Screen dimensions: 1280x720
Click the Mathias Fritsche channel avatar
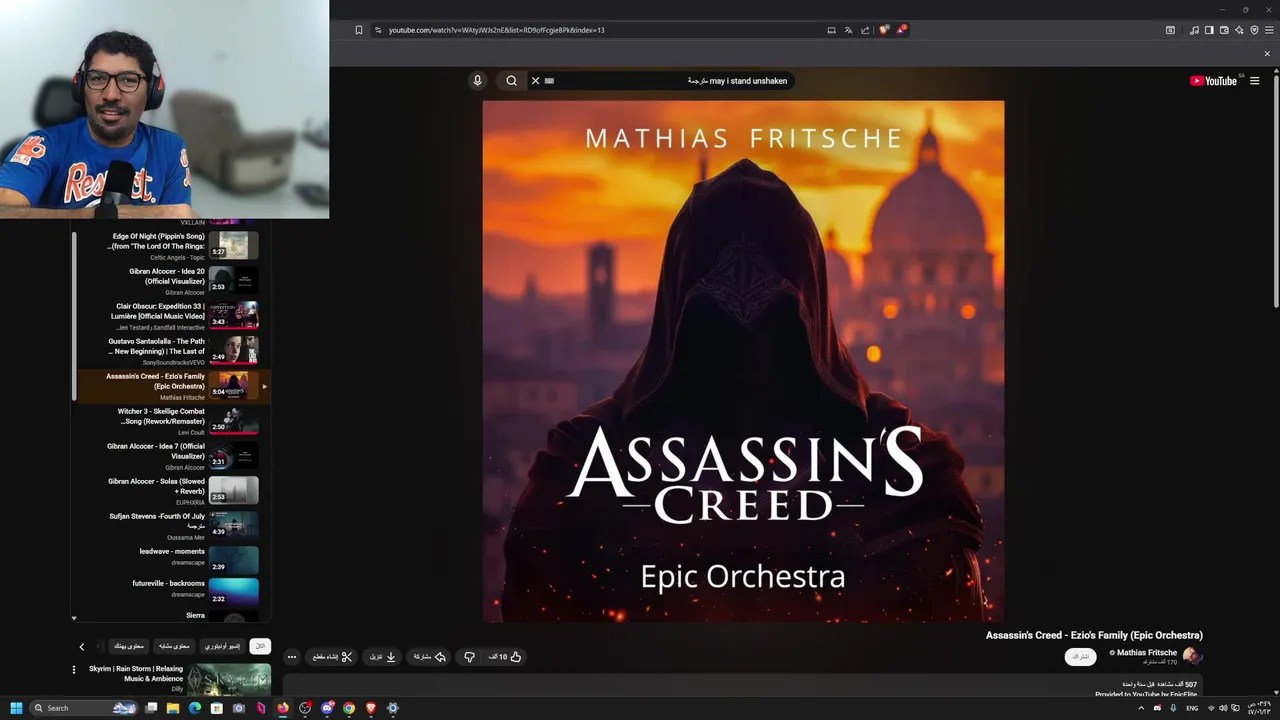[x=1192, y=656]
